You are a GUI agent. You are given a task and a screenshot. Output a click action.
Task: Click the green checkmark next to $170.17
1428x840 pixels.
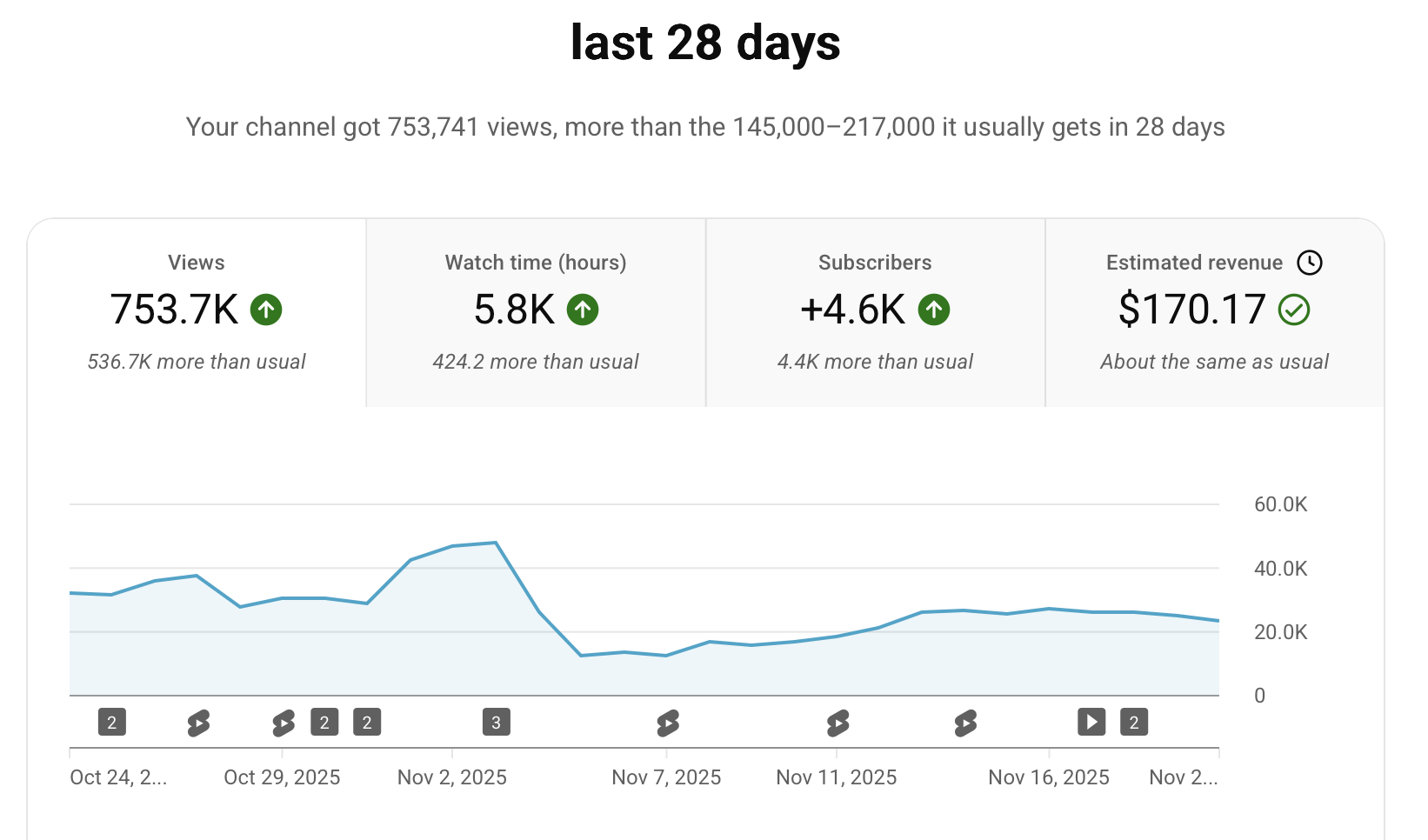point(1294,310)
